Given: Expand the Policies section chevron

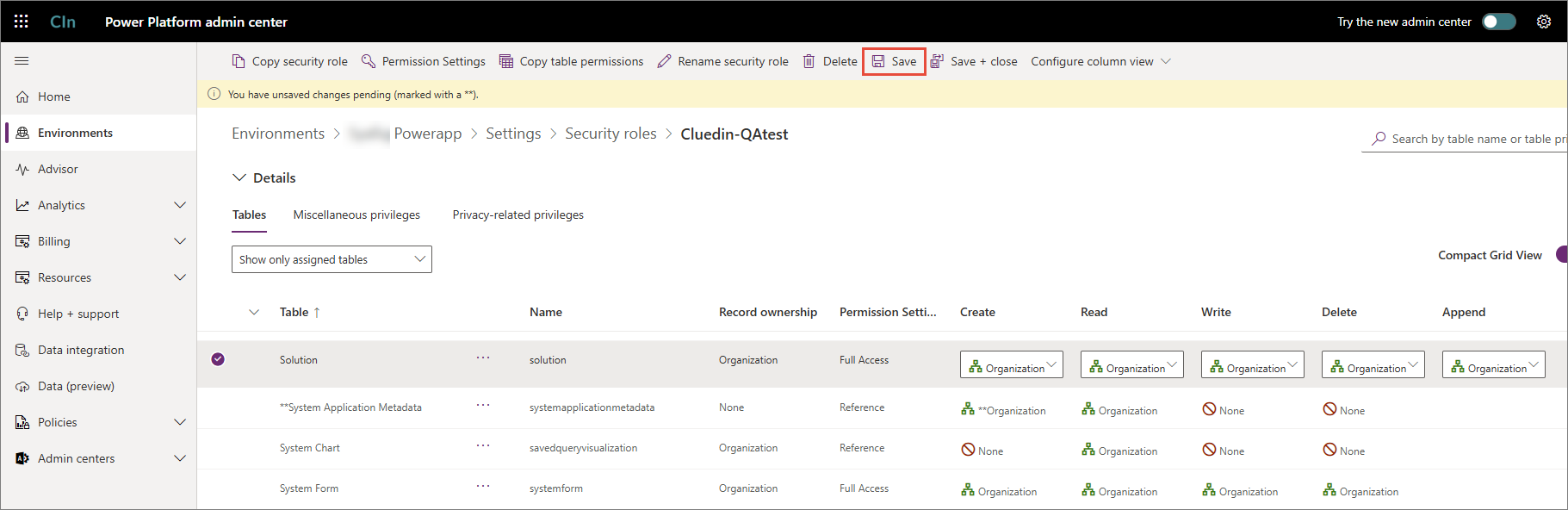Looking at the screenshot, I should coord(180,422).
